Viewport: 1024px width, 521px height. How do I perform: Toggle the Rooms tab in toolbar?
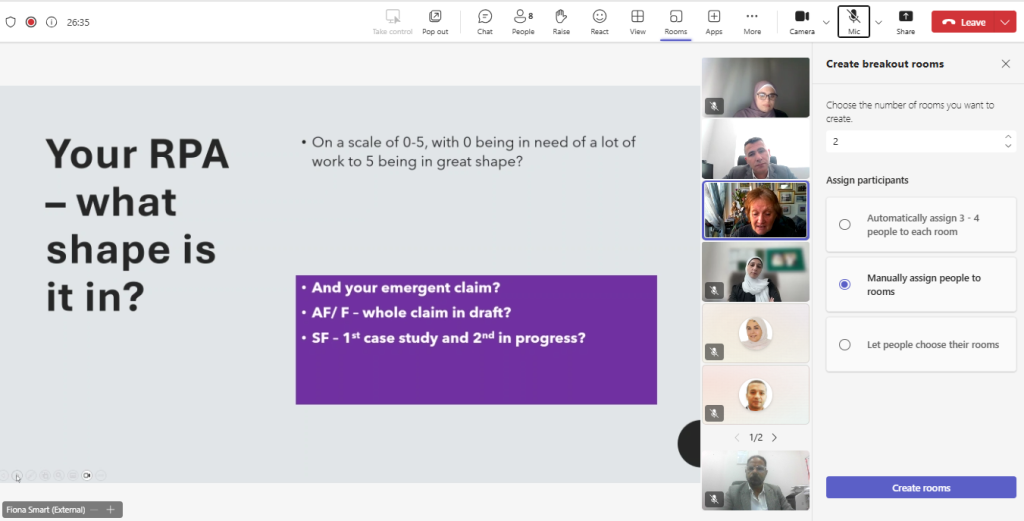(x=676, y=21)
